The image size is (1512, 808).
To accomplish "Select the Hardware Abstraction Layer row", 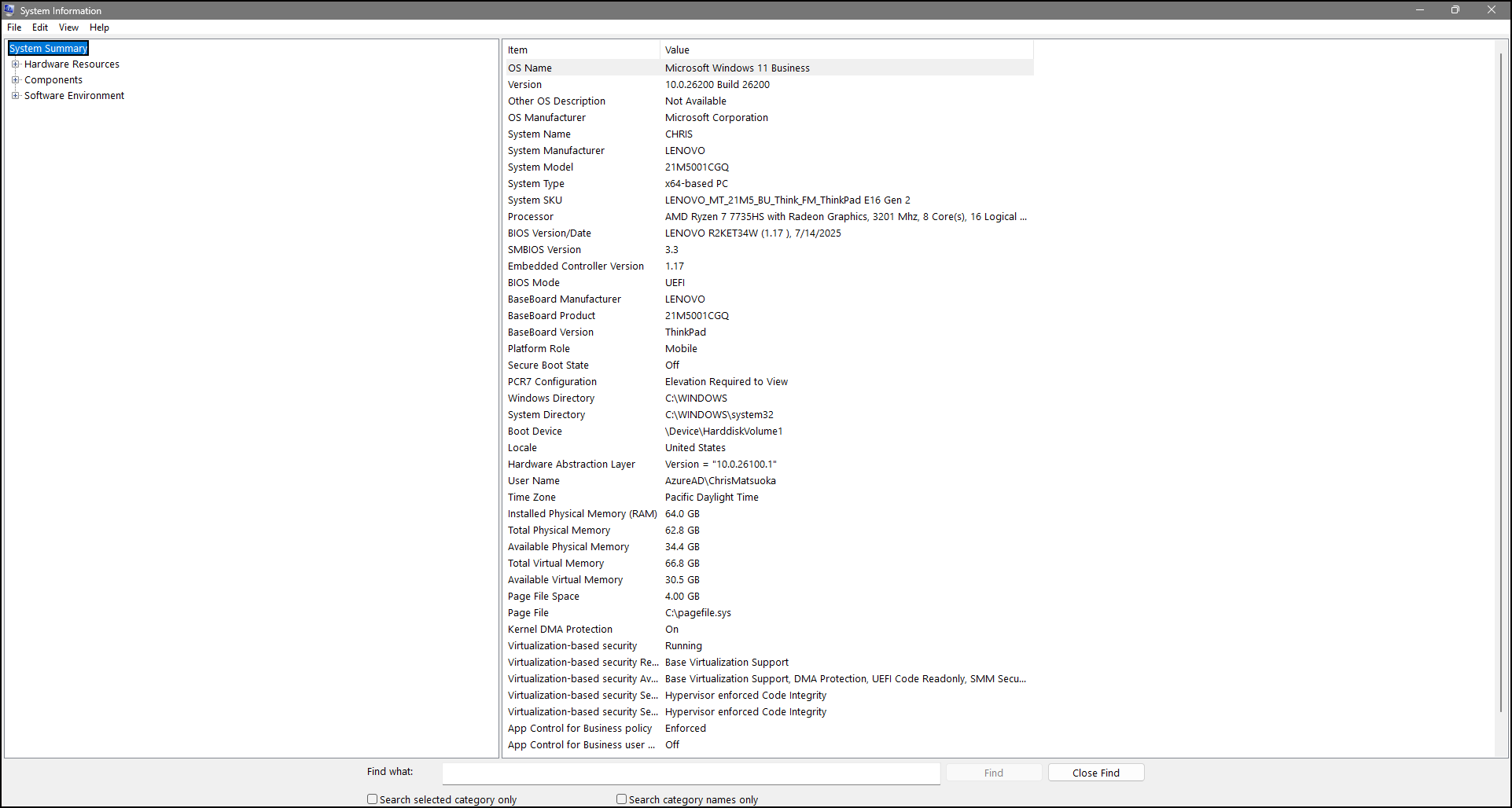I will pyautogui.click(x=768, y=465).
